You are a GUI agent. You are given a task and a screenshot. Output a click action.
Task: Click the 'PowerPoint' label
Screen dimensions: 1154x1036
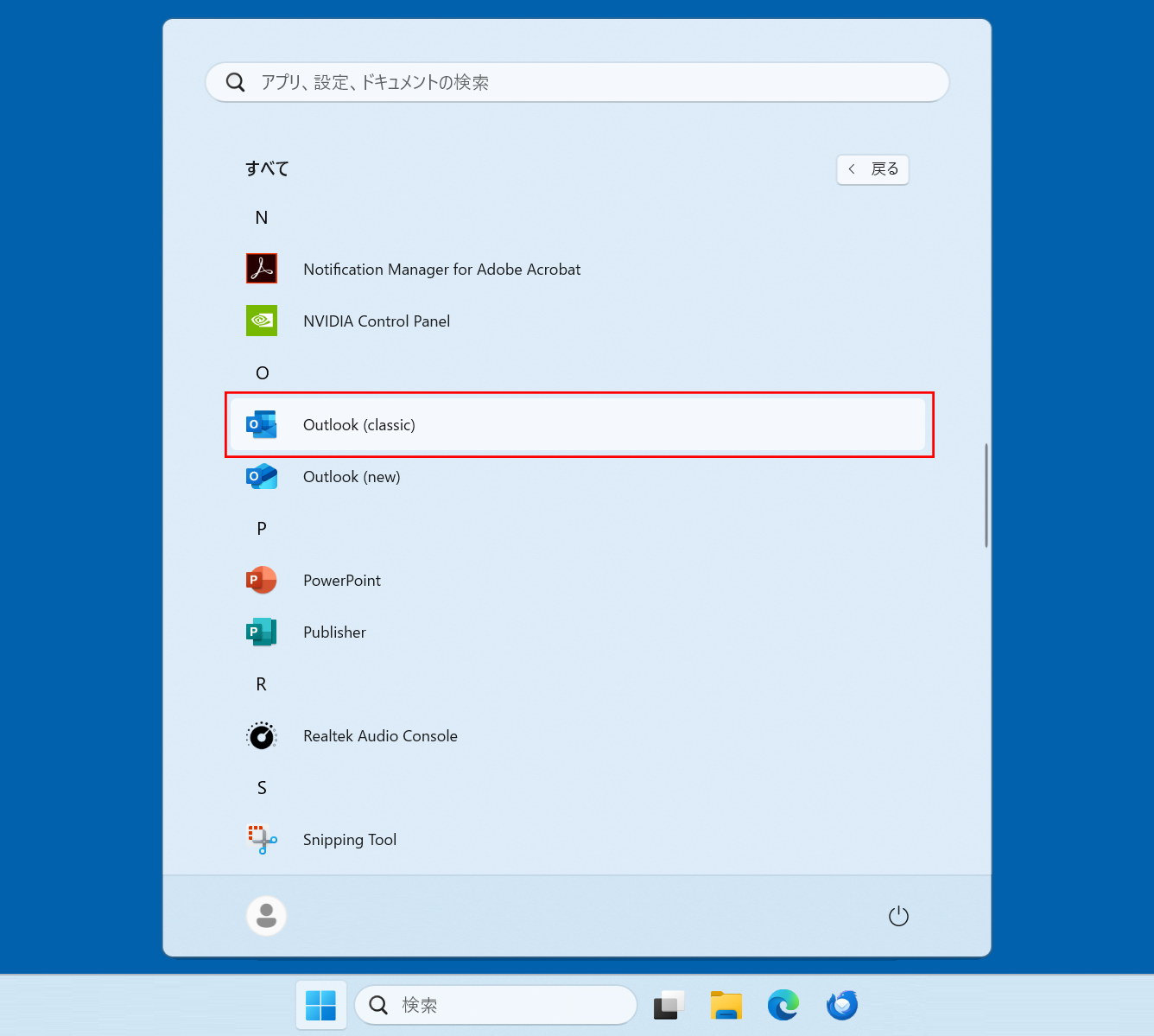pyautogui.click(x=342, y=581)
